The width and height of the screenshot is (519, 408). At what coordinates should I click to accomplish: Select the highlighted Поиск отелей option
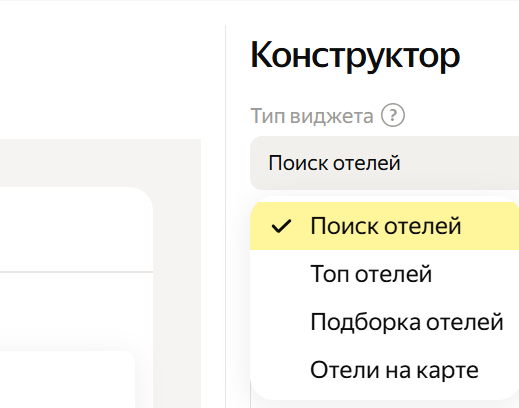(386, 226)
